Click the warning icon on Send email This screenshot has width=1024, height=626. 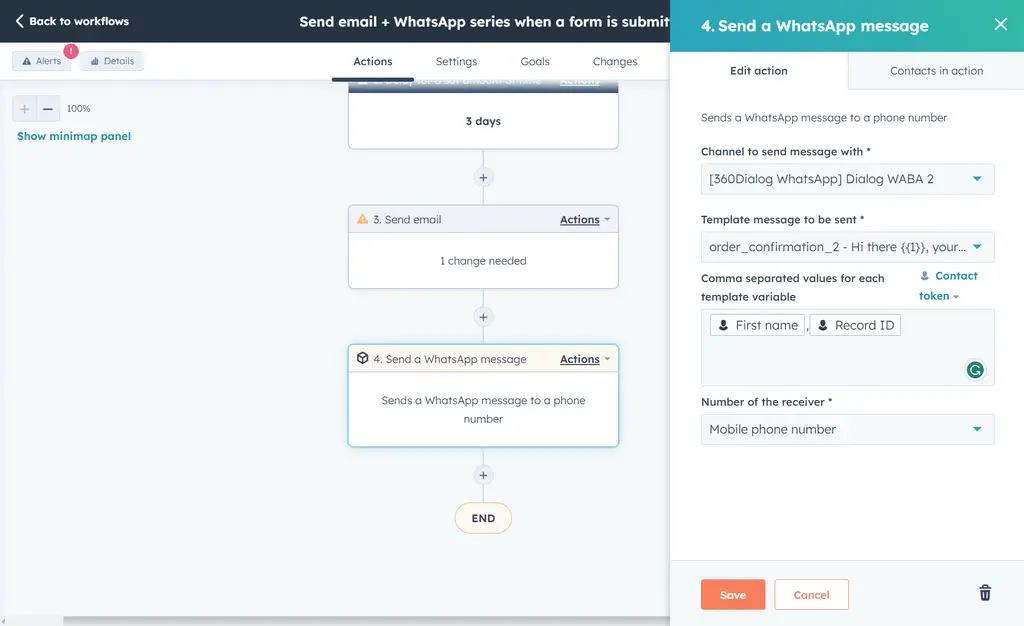coord(362,219)
